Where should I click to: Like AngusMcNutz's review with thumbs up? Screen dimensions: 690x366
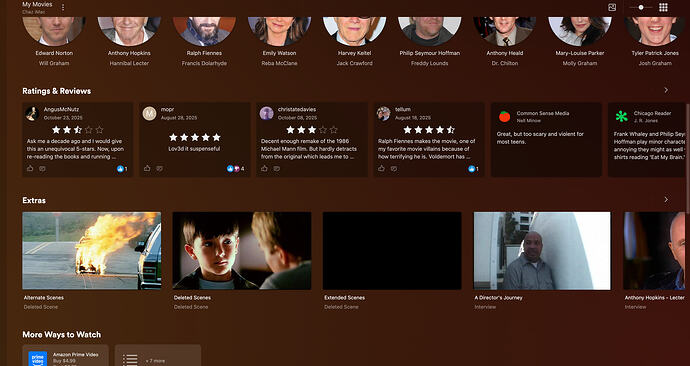tap(30, 168)
